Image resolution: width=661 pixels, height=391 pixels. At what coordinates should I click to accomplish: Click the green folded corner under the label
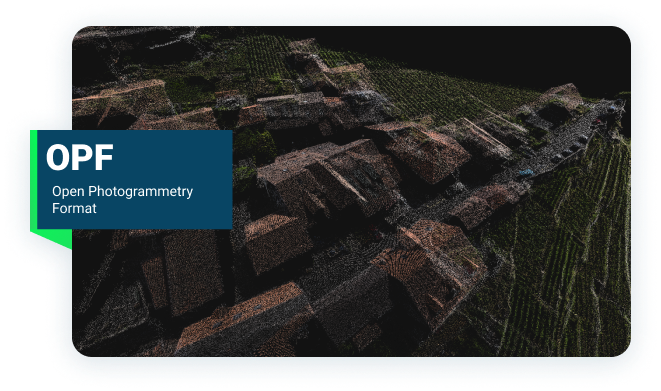(x=53, y=239)
